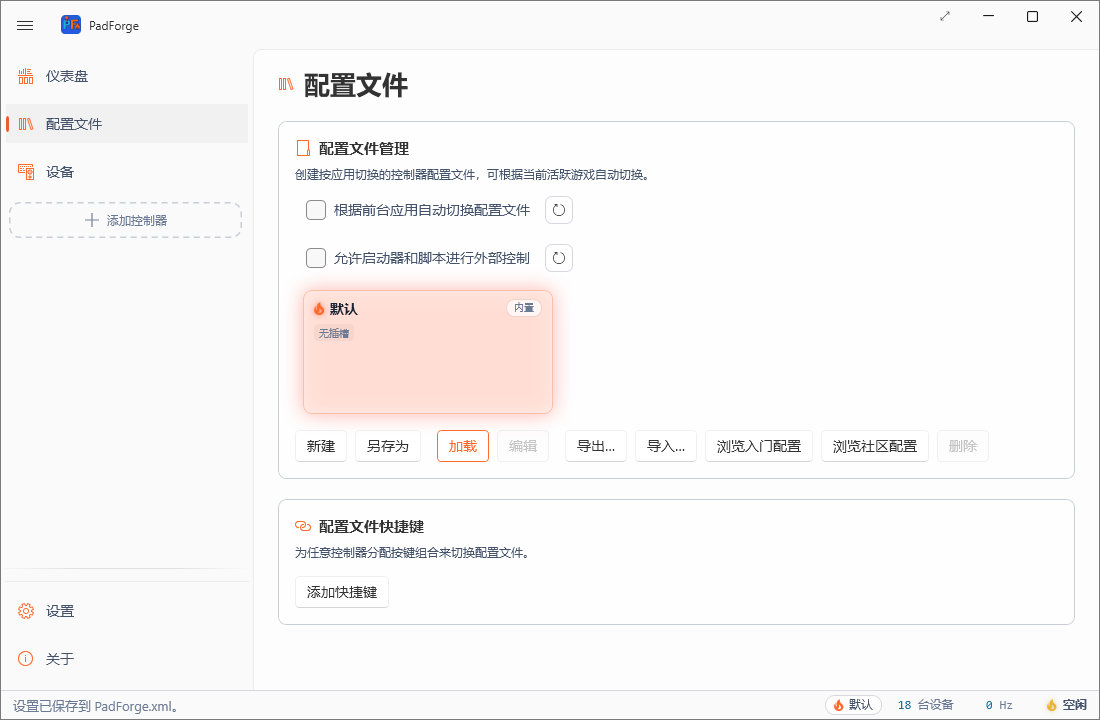The height and width of the screenshot is (720, 1100).
Task: Click the dashboard icon beside 仪表盘
Action: click(x=26, y=76)
